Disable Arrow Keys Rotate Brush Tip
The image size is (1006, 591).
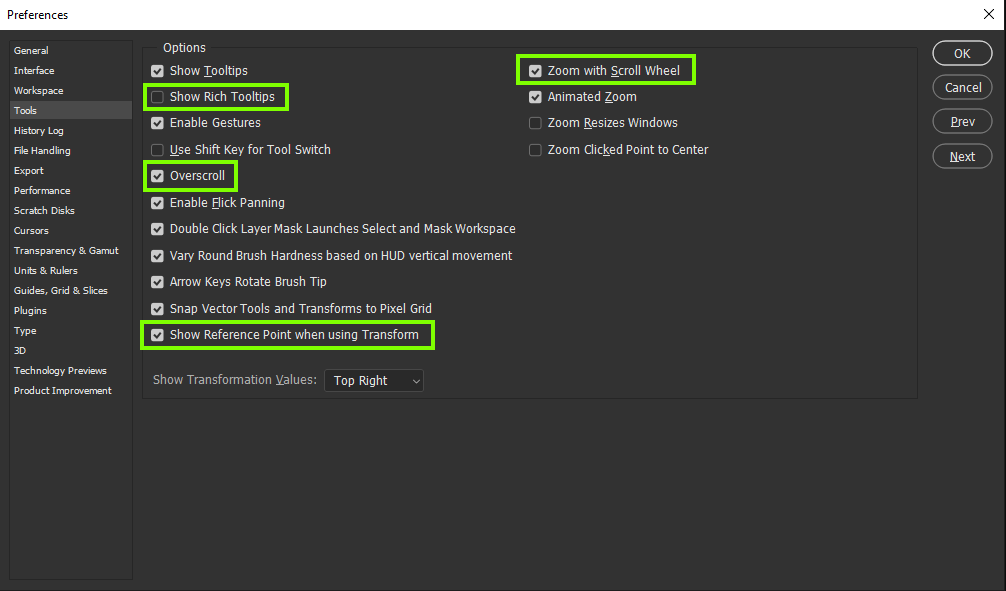pyautogui.click(x=157, y=282)
